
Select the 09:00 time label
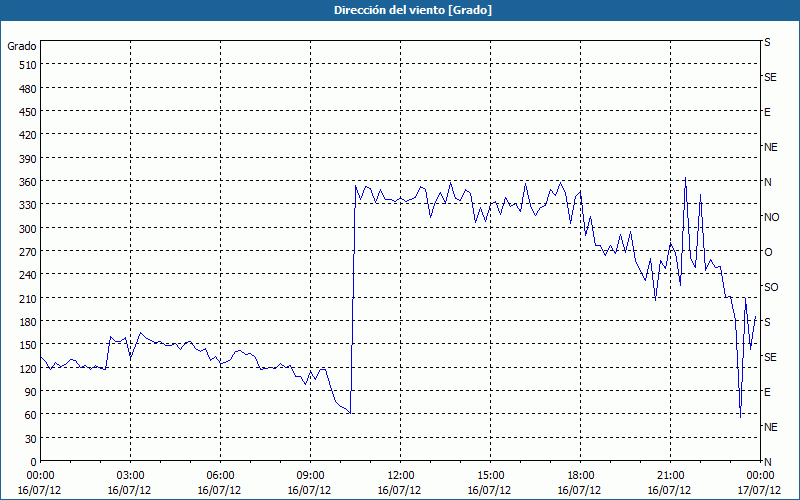pyautogui.click(x=310, y=476)
